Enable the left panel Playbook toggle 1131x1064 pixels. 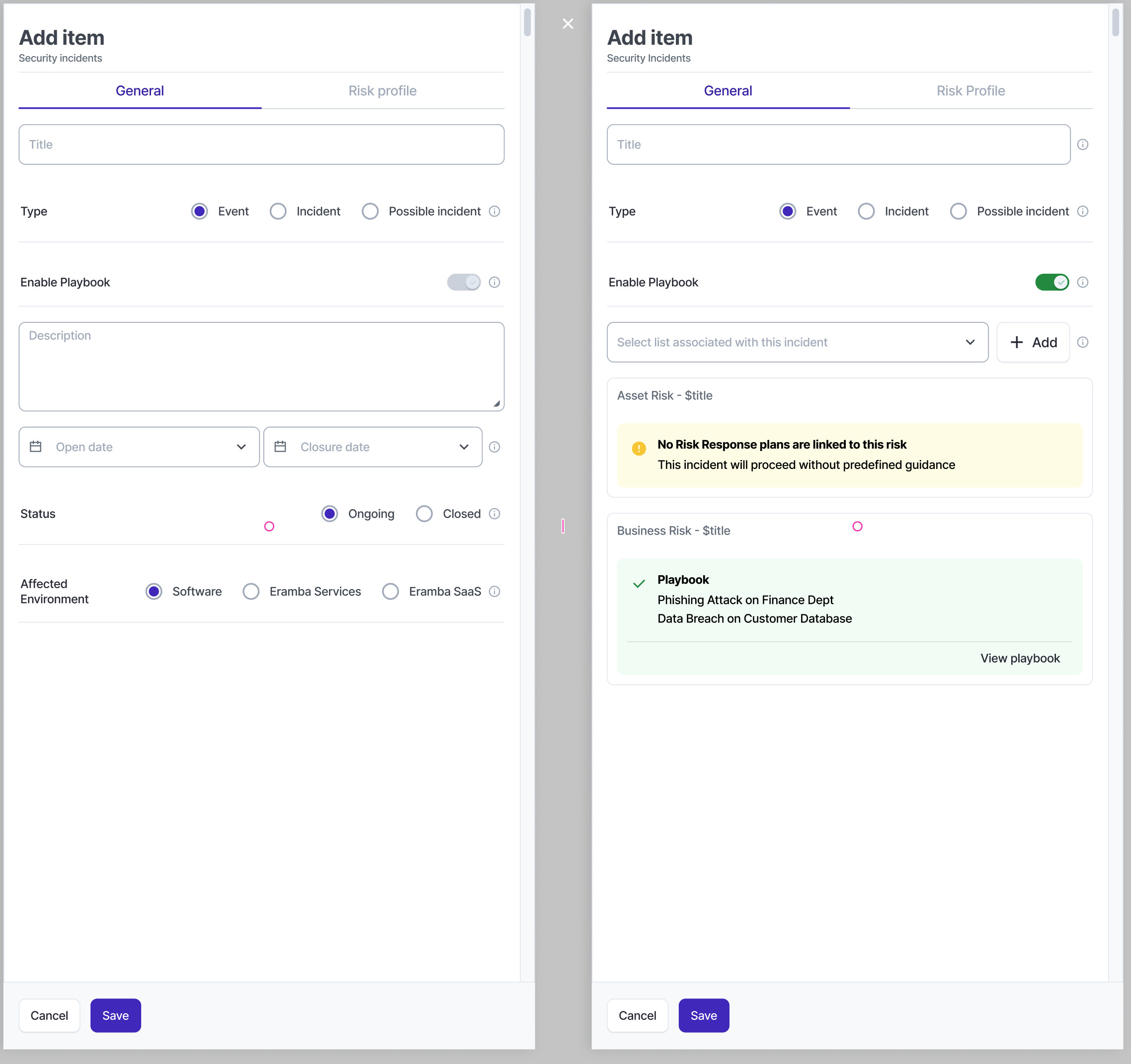[x=464, y=282]
